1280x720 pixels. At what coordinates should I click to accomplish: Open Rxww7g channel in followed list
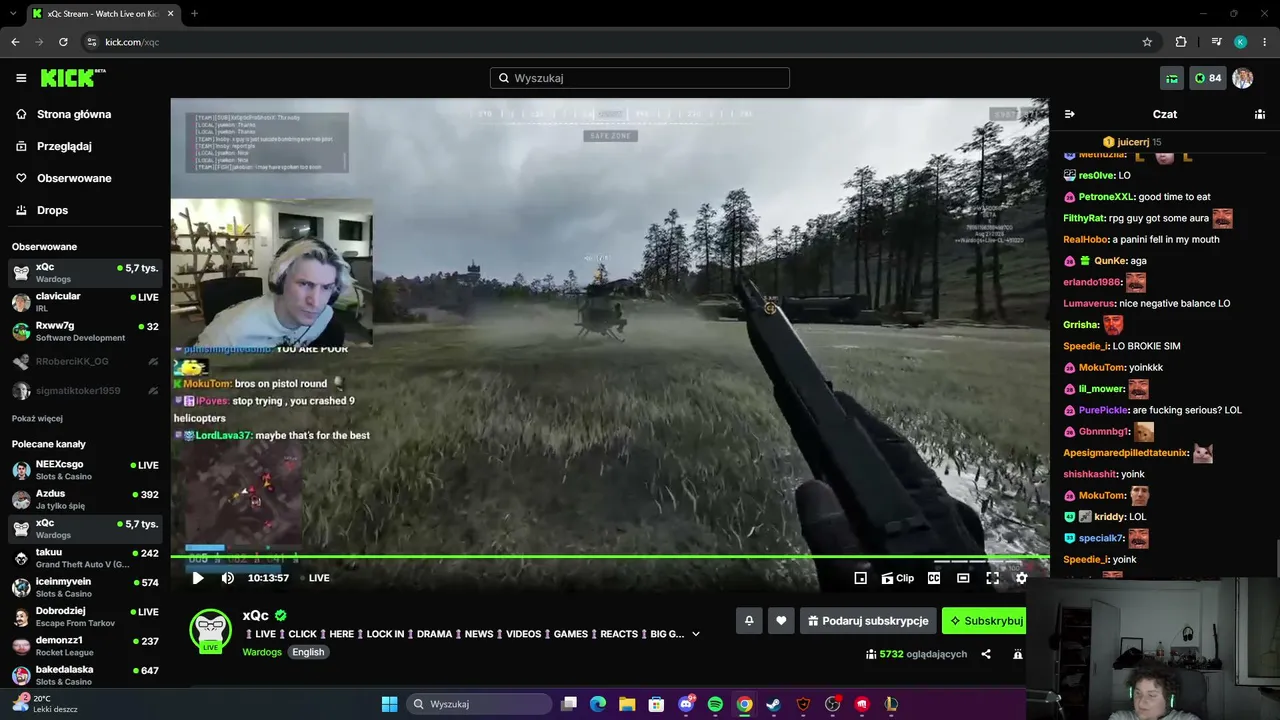(85, 331)
